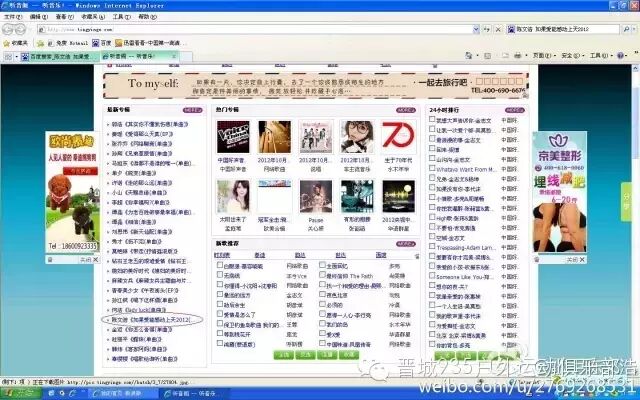The width and height of the screenshot is (640, 400).
Task: Tick the Trespassing-Adam Lam... checkbox
Action: (432, 247)
